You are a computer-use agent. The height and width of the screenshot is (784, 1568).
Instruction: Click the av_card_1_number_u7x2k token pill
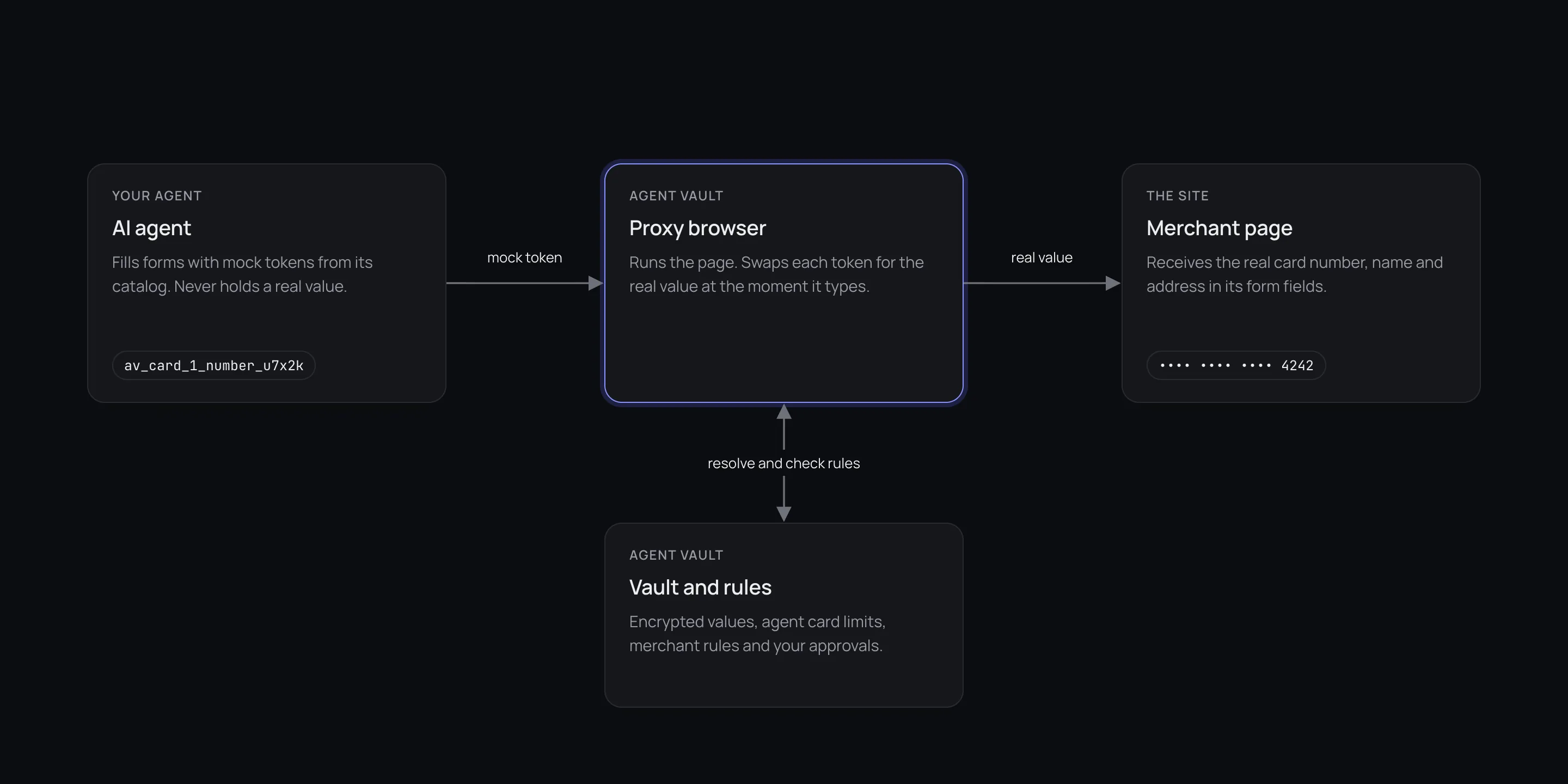213,365
